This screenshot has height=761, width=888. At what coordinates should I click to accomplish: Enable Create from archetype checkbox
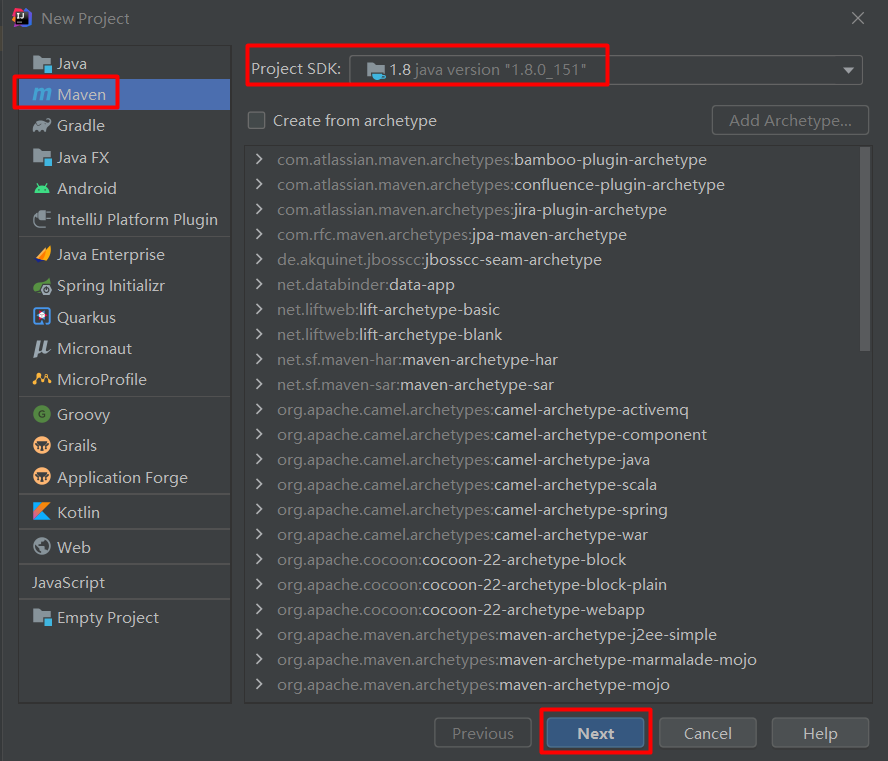[257, 120]
